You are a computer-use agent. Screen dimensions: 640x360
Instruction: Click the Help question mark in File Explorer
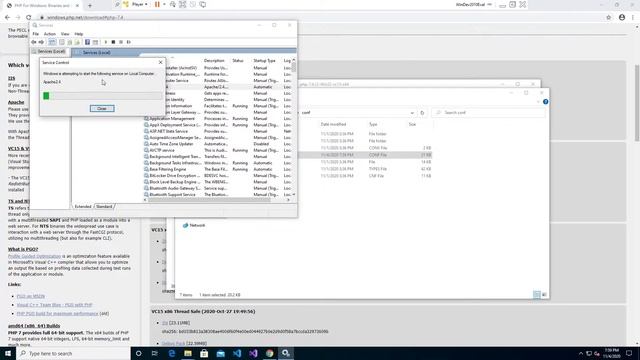point(546,102)
